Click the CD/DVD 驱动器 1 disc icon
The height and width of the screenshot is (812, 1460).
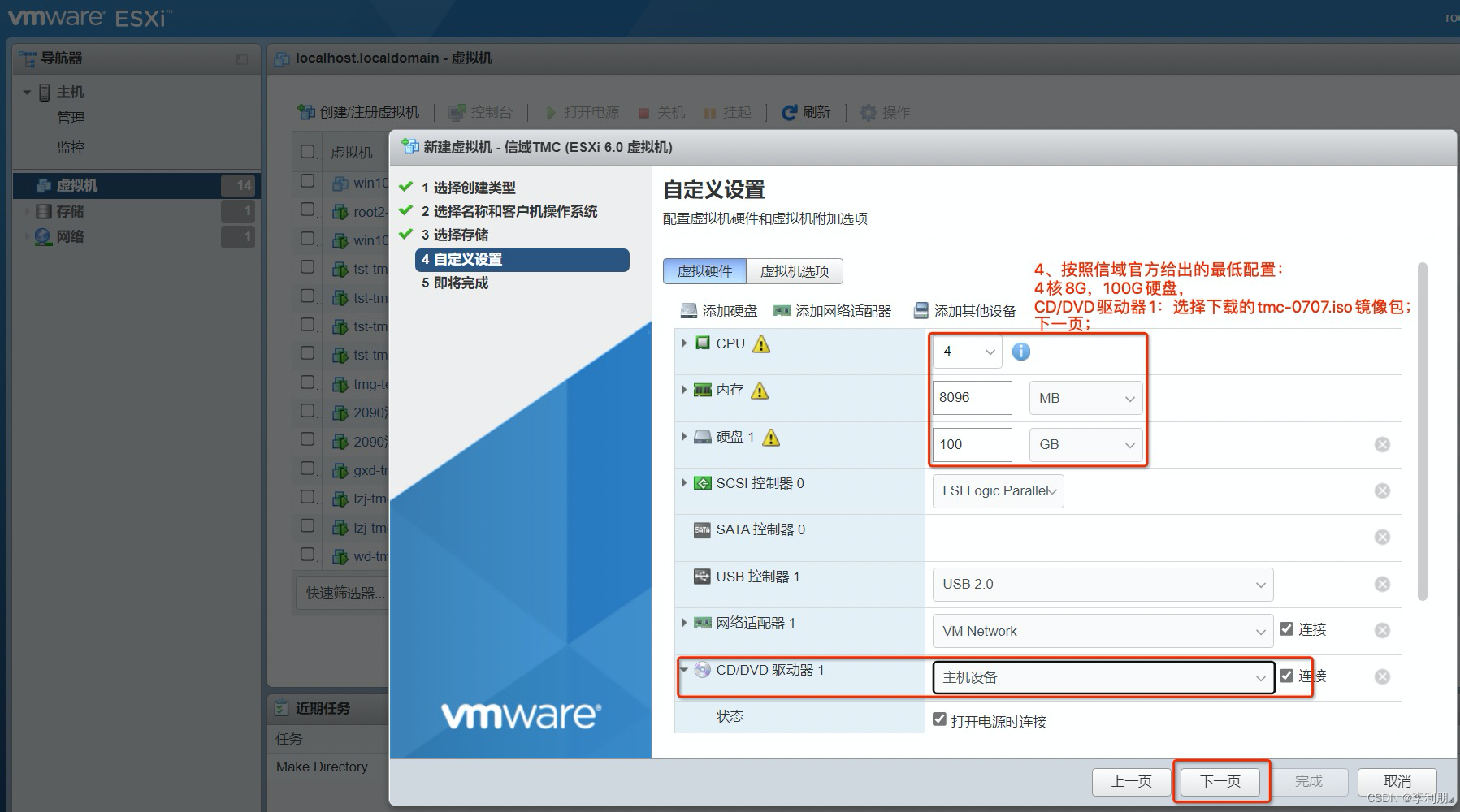coord(702,670)
